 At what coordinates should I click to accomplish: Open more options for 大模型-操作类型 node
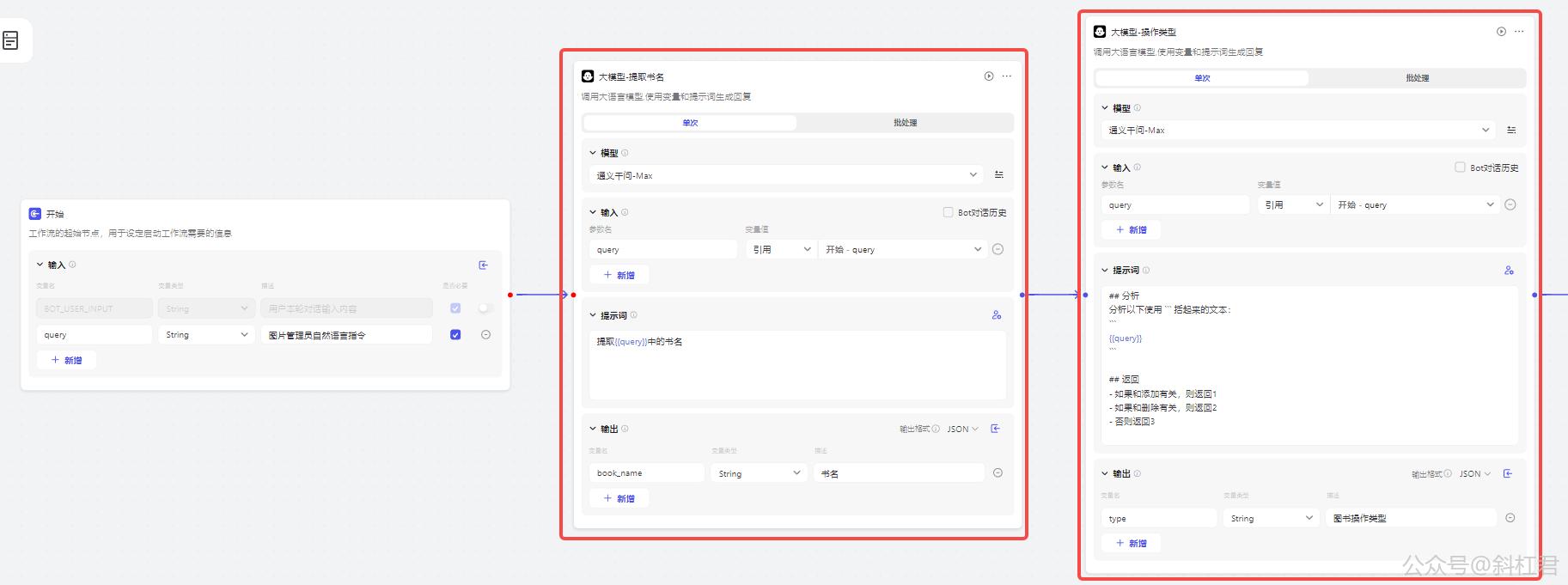1519,32
